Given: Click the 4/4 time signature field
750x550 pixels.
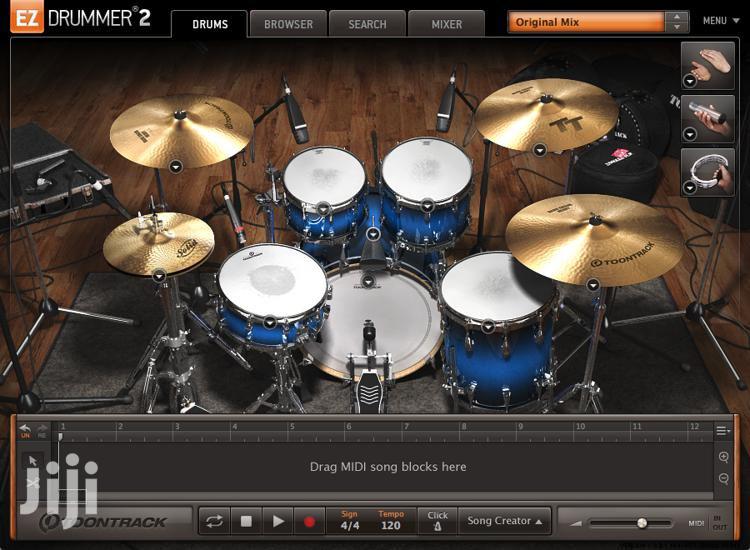Looking at the screenshot, I should (350, 525).
